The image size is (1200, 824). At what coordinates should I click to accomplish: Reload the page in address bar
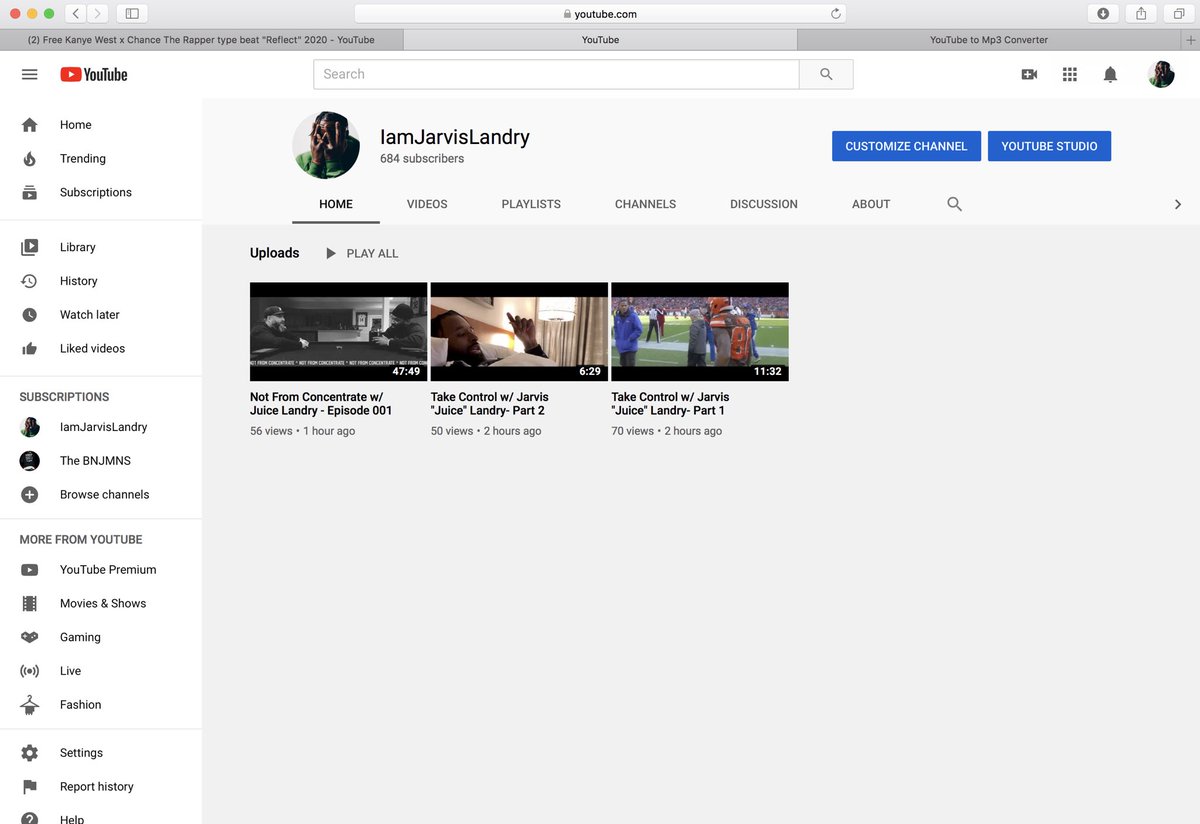click(836, 14)
